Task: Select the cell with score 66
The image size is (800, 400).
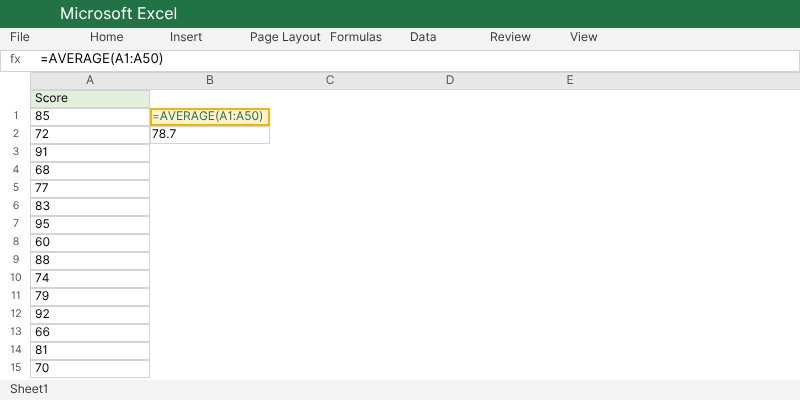Action: coord(90,333)
